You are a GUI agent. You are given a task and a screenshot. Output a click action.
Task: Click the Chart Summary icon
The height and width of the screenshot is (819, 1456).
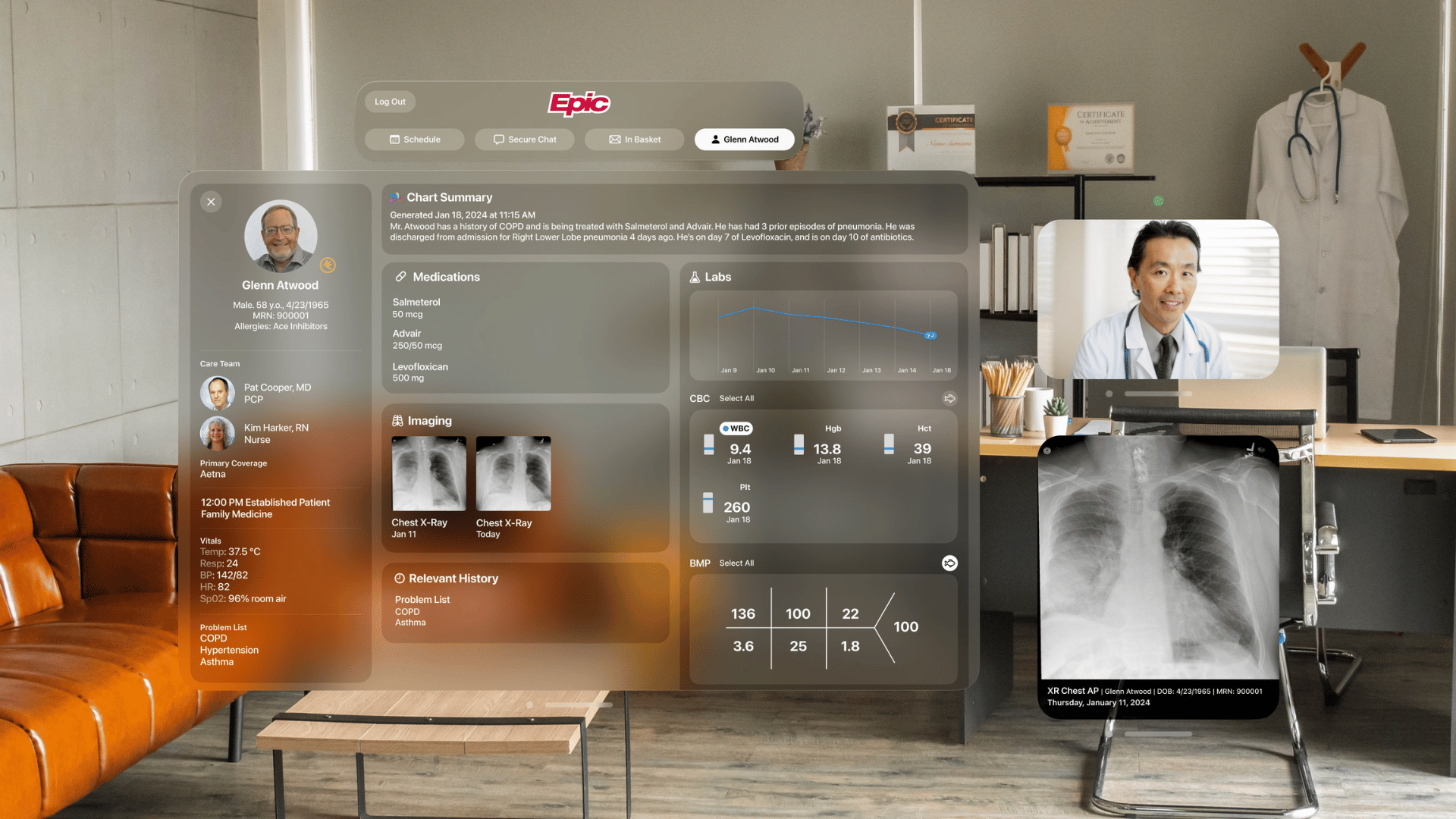(x=395, y=197)
